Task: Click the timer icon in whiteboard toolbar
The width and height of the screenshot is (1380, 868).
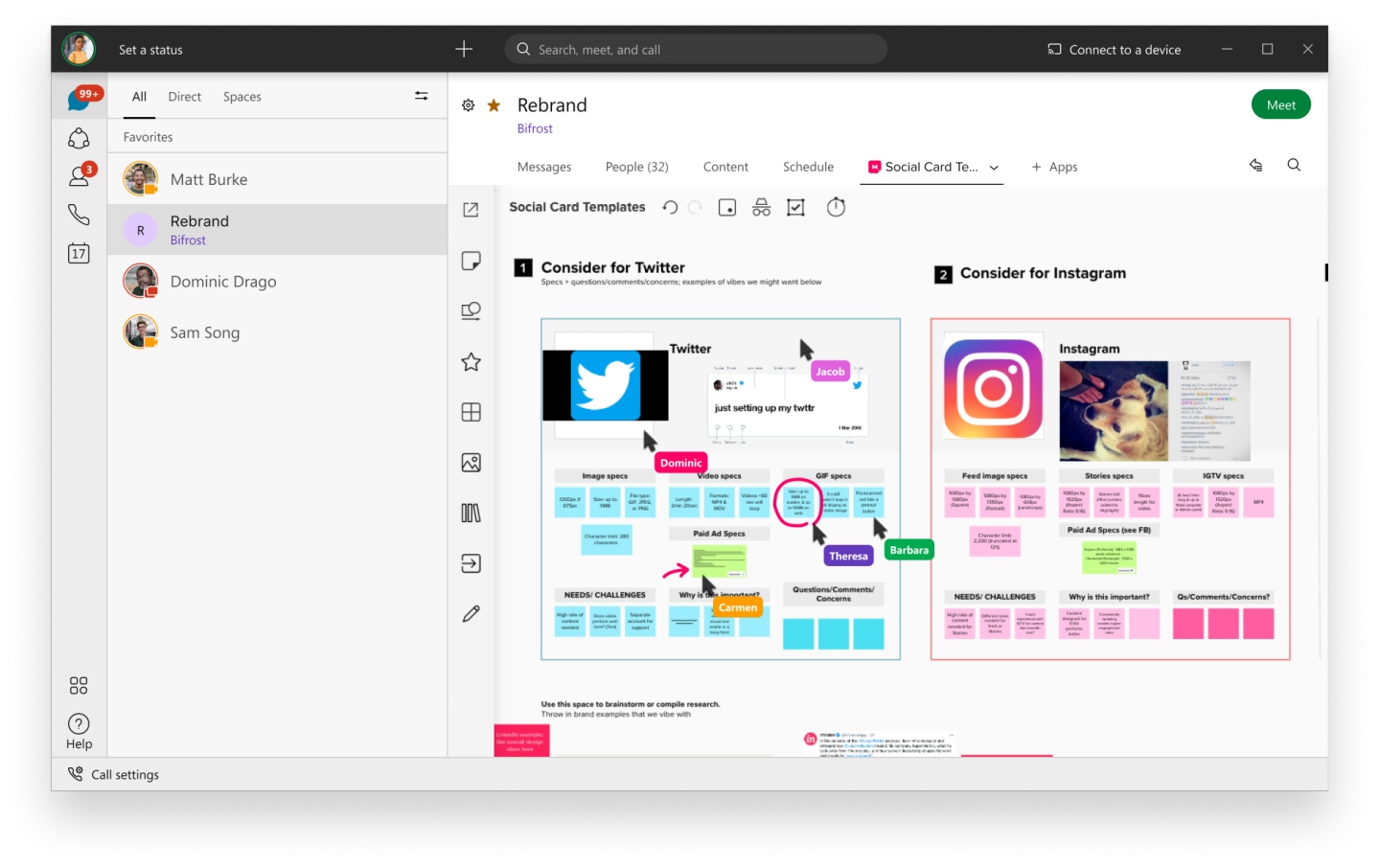Action: pyautogui.click(x=836, y=207)
